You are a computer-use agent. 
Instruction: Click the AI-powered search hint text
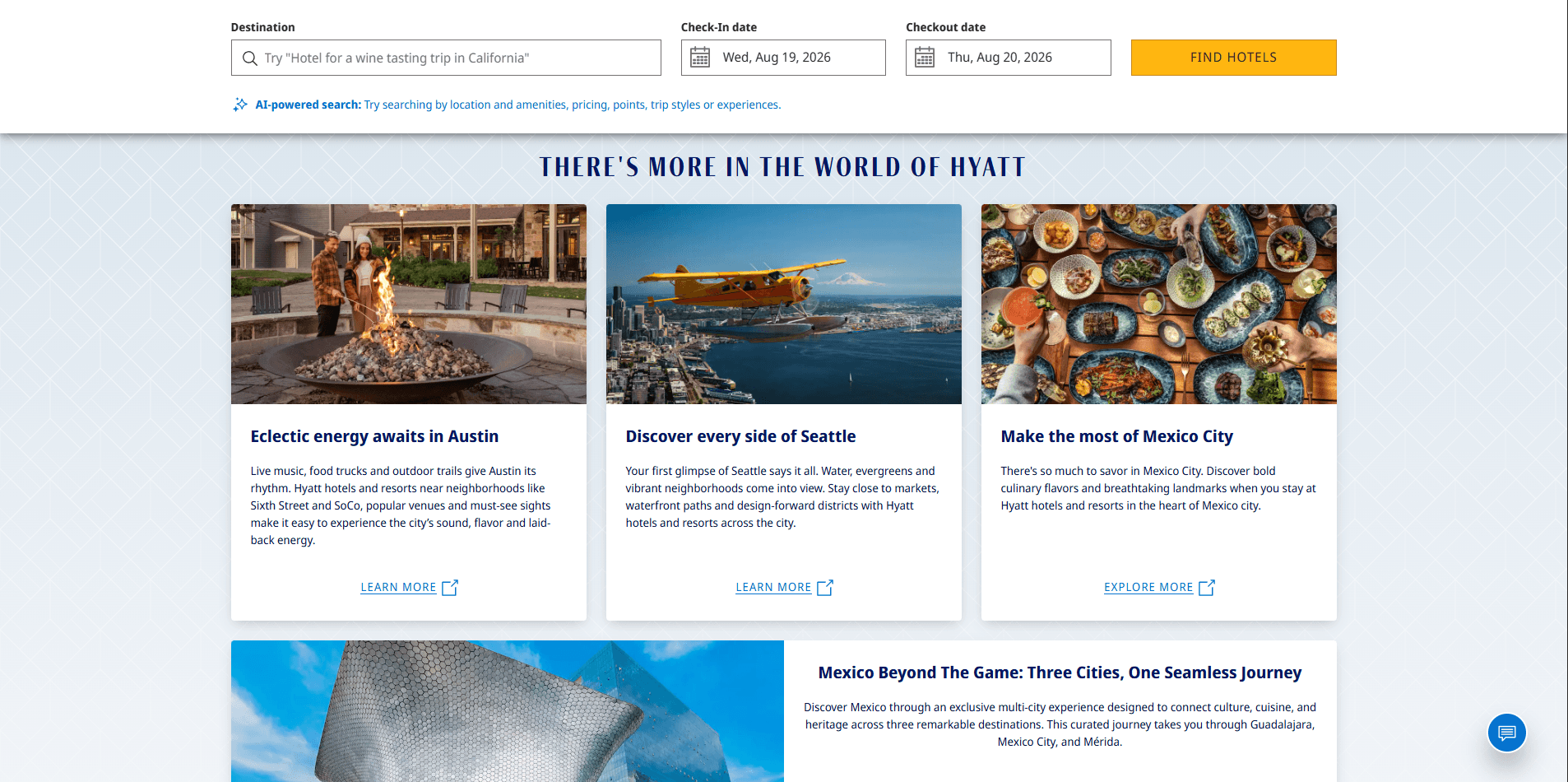[518, 105]
